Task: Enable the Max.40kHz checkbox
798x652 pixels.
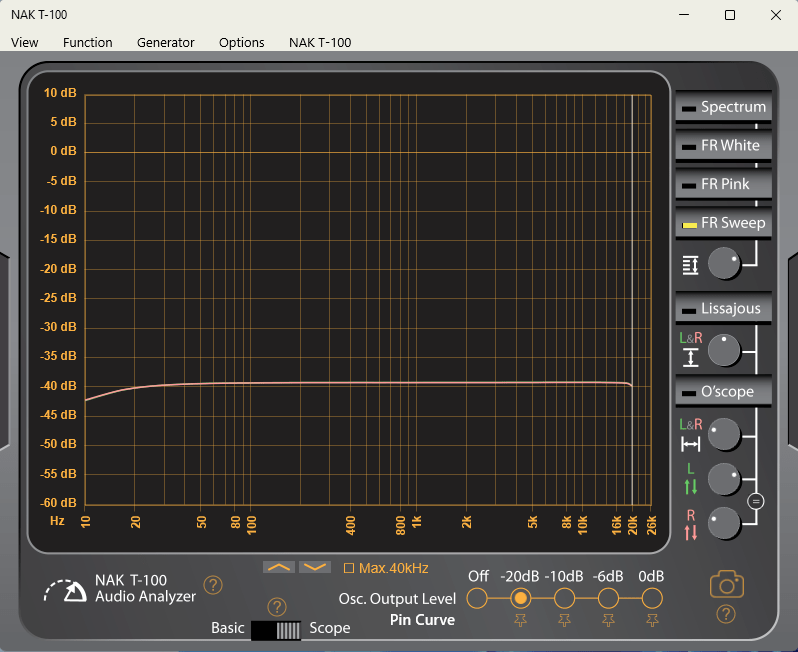Action: tap(349, 568)
